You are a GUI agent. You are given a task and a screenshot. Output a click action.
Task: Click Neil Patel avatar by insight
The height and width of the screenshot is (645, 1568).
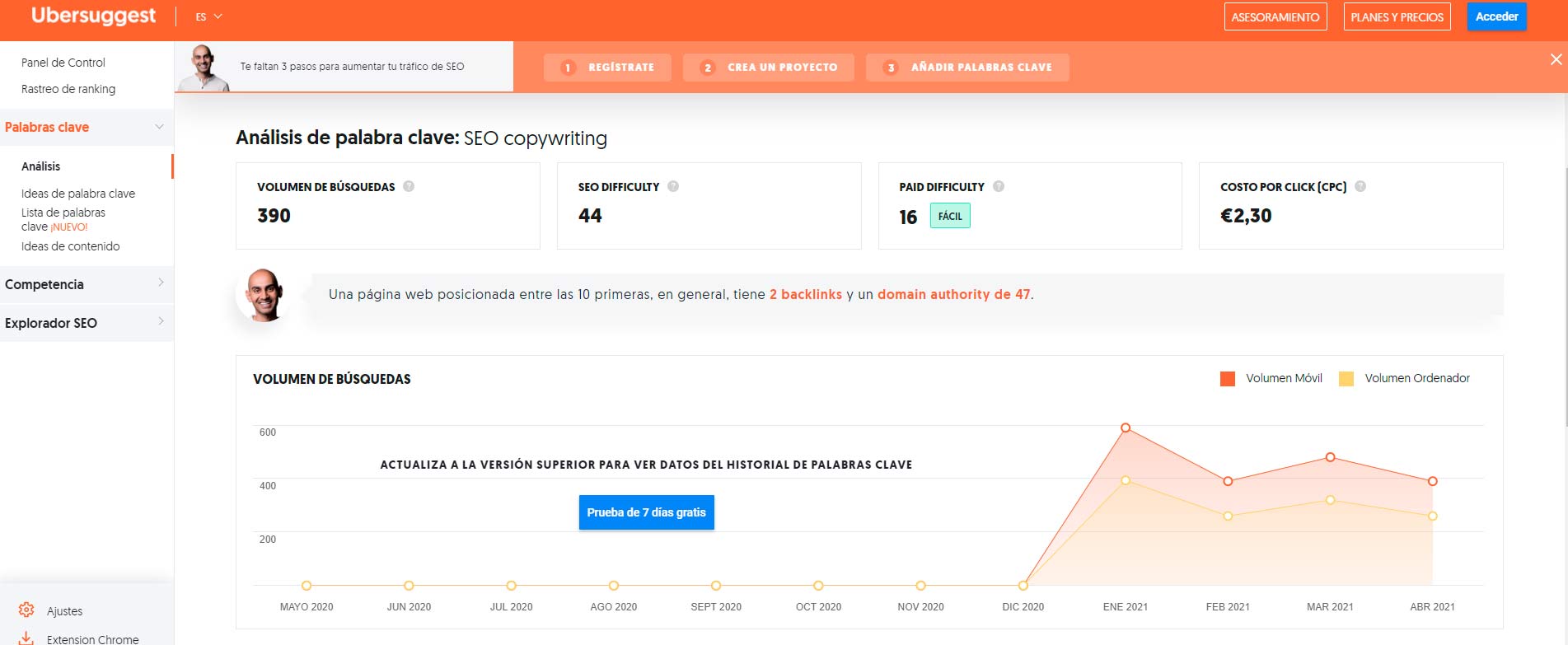[x=264, y=295]
